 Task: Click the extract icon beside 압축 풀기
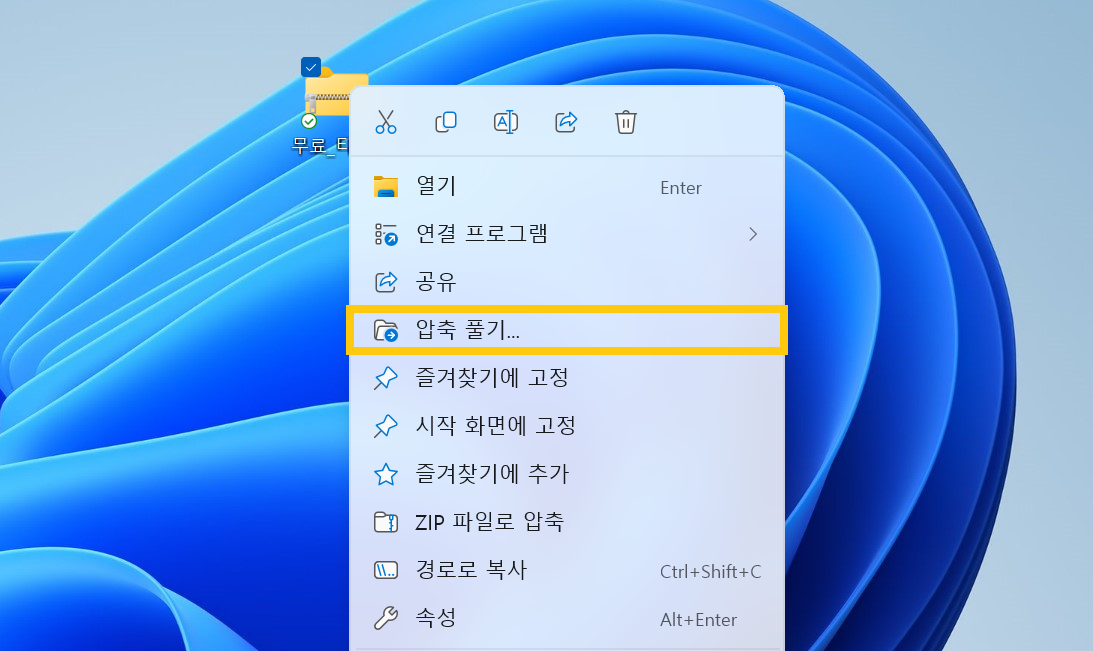click(385, 330)
